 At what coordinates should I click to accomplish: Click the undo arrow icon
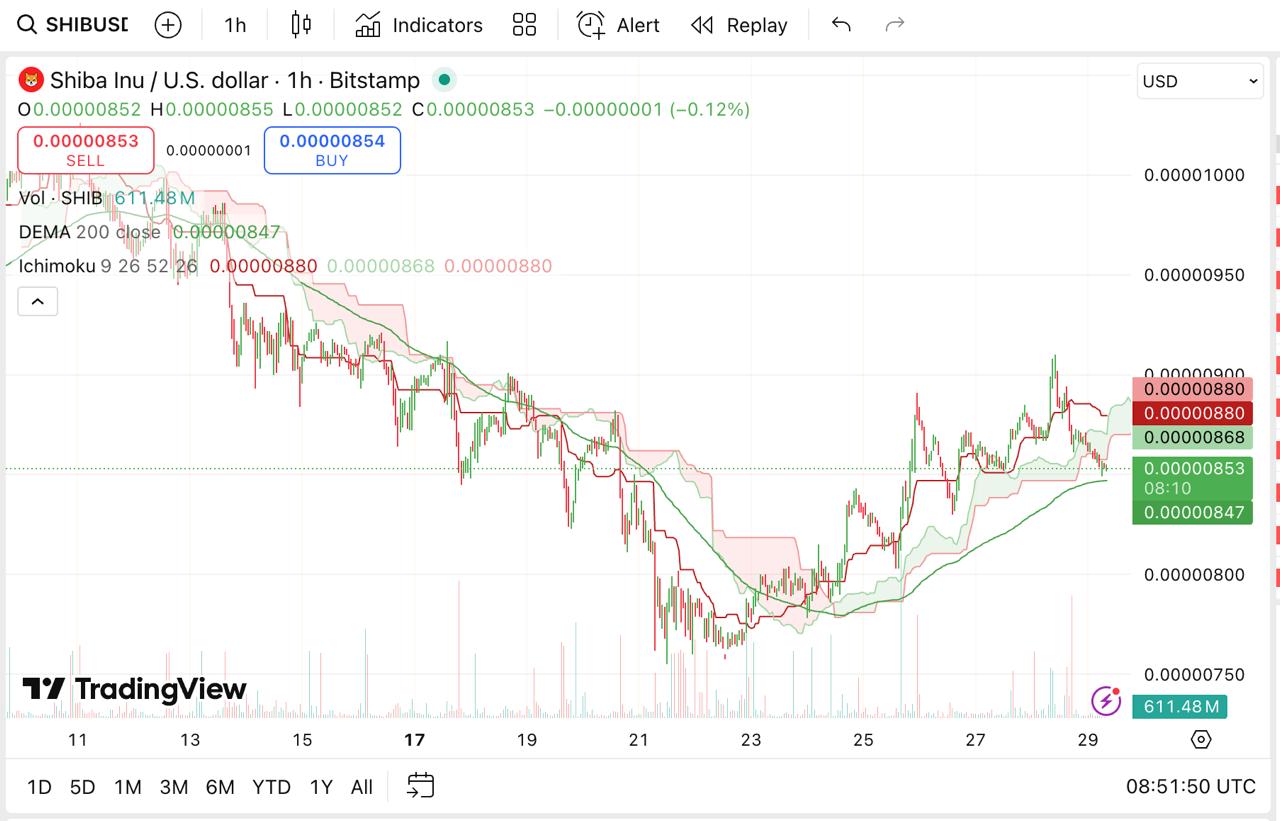[x=840, y=24]
